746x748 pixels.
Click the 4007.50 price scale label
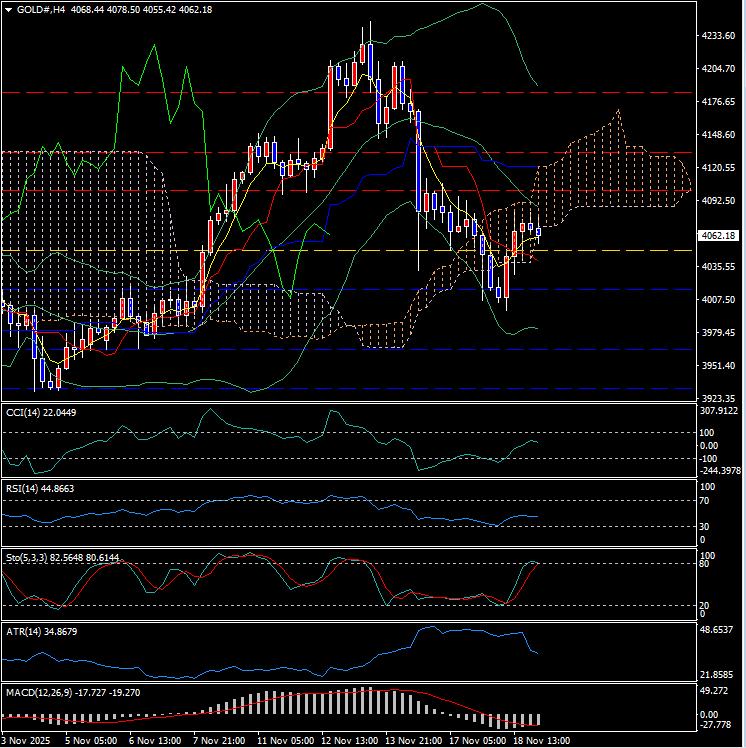719,300
